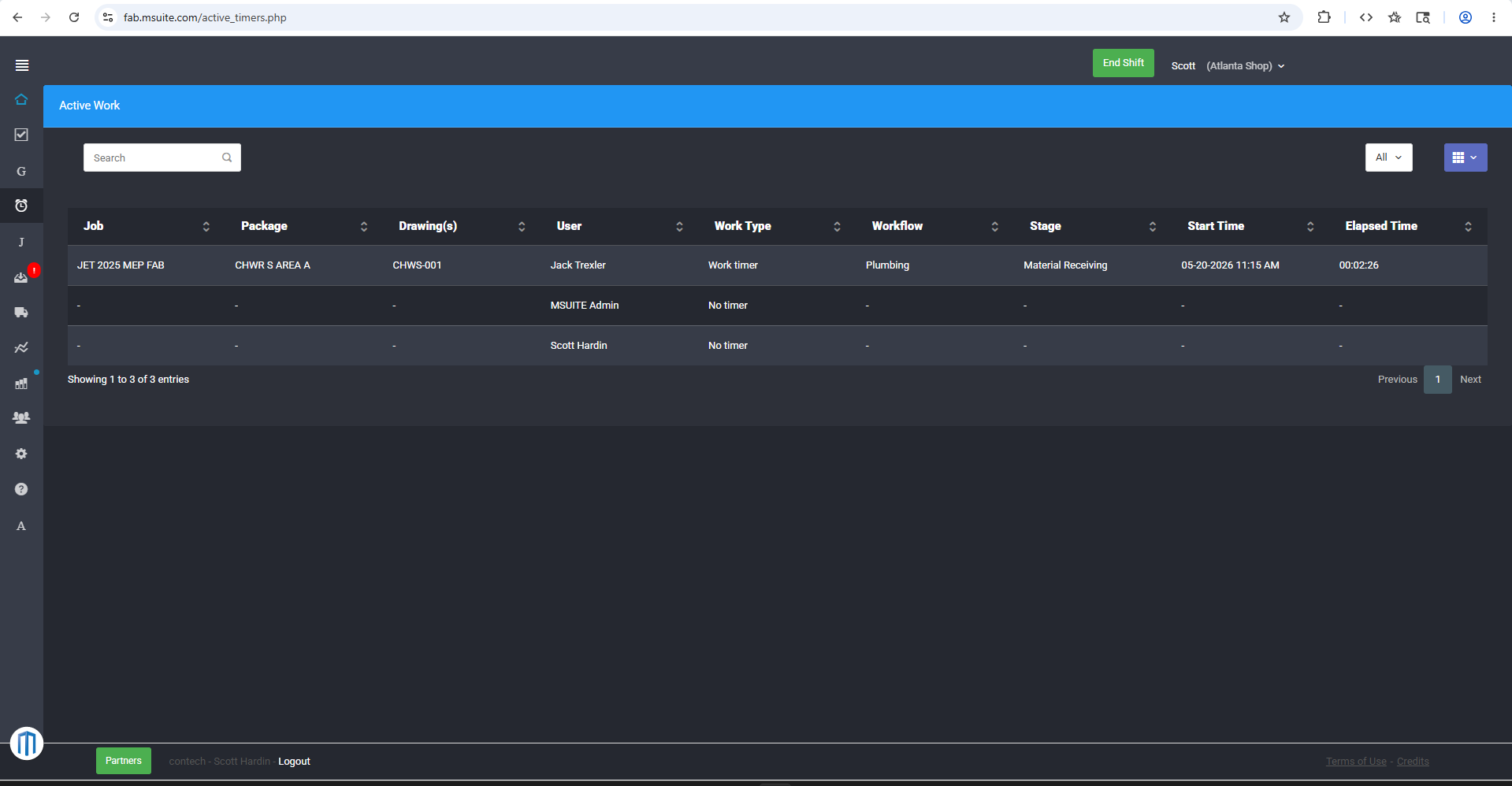Go to Previous page of entries
The image size is (1512, 786).
point(1397,380)
